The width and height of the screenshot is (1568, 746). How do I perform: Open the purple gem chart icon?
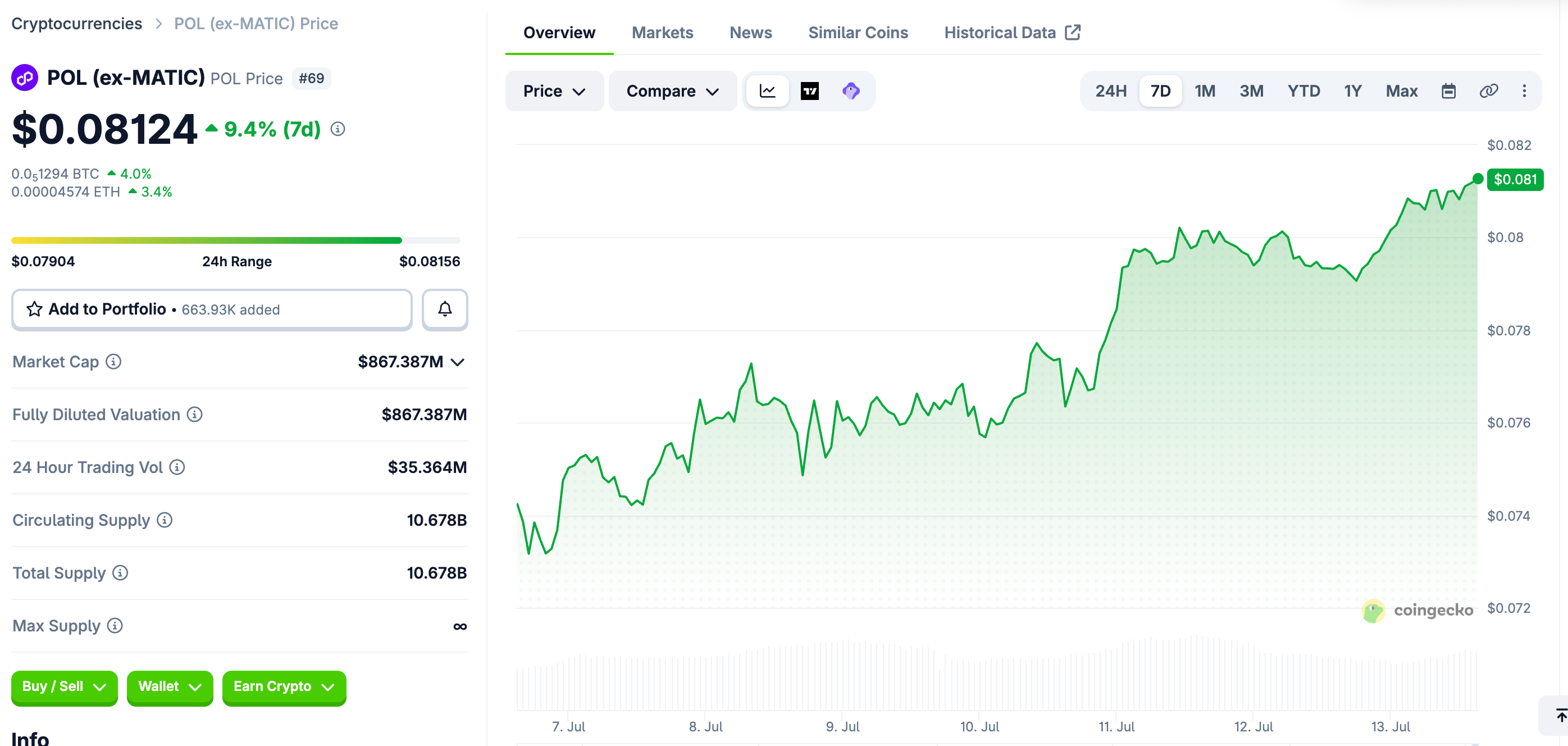[851, 91]
